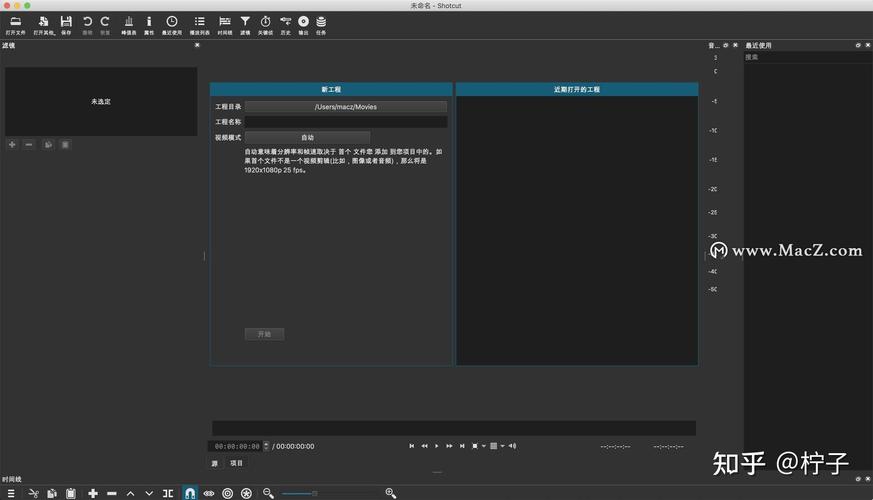
Task: Click the Undo arrow in the top toolbar
Action: [x=87, y=25]
